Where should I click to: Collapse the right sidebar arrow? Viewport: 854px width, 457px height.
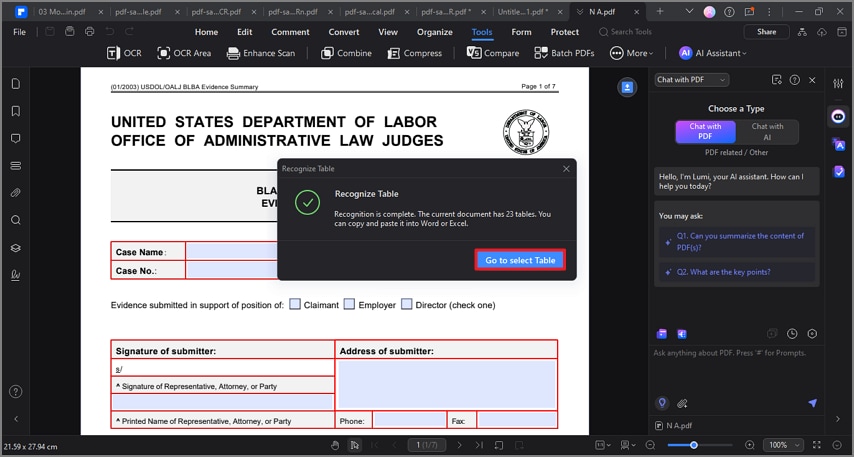coord(838,419)
